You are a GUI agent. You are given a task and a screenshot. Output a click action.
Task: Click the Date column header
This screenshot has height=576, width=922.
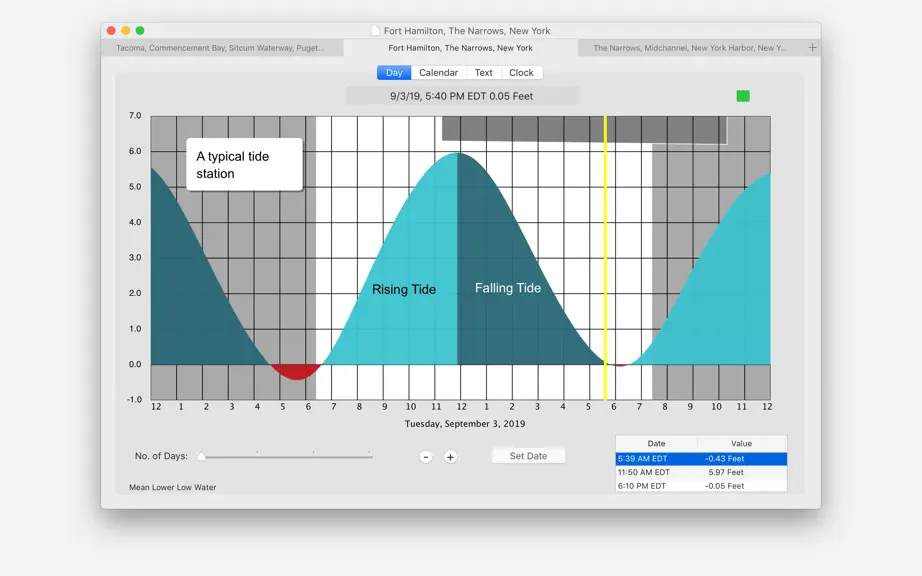pyautogui.click(x=656, y=443)
